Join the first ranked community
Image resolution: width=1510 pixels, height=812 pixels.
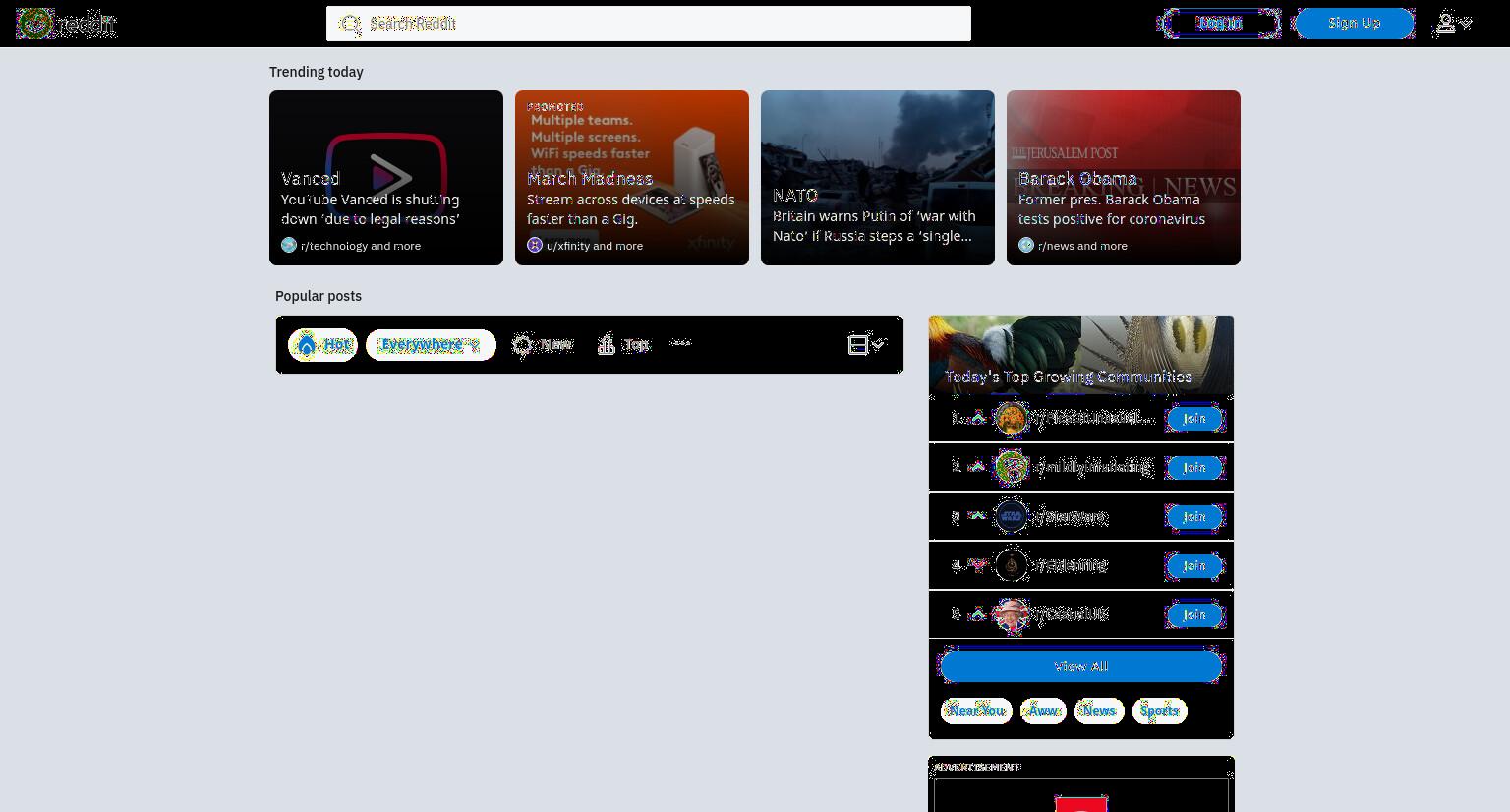pyautogui.click(x=1194, y=419)
